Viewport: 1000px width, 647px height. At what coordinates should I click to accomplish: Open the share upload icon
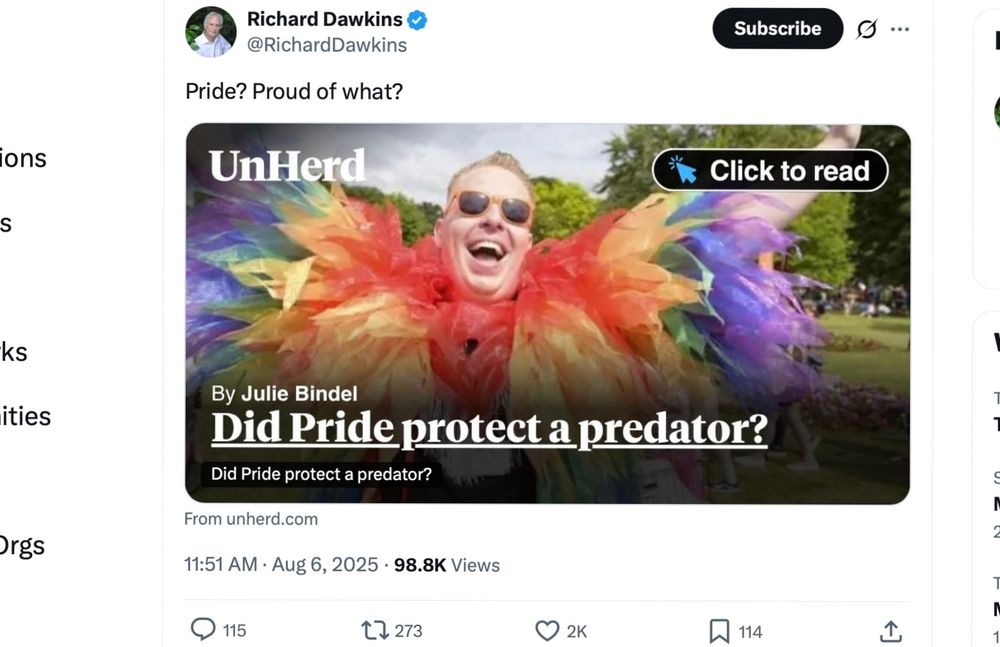click(x=891, y=631)
